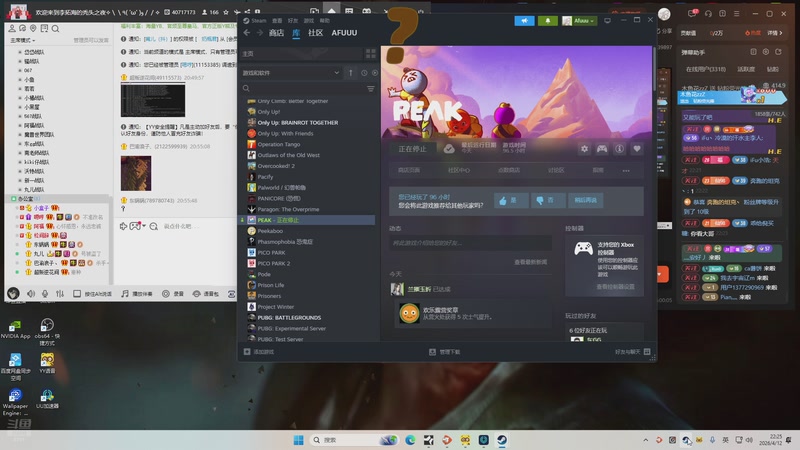This screenshot has height=450, width=800.
Task: Switch to Steam 社区 (Community) tab
Action: (315, 33)
